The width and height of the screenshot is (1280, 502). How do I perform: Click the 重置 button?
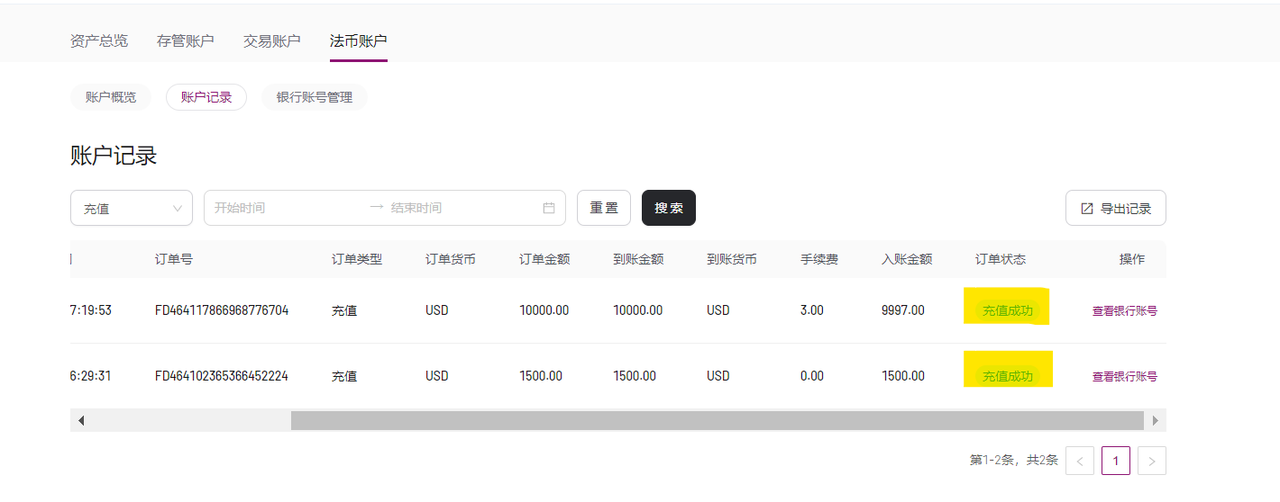pyautogui.click(x=604, y=208)
